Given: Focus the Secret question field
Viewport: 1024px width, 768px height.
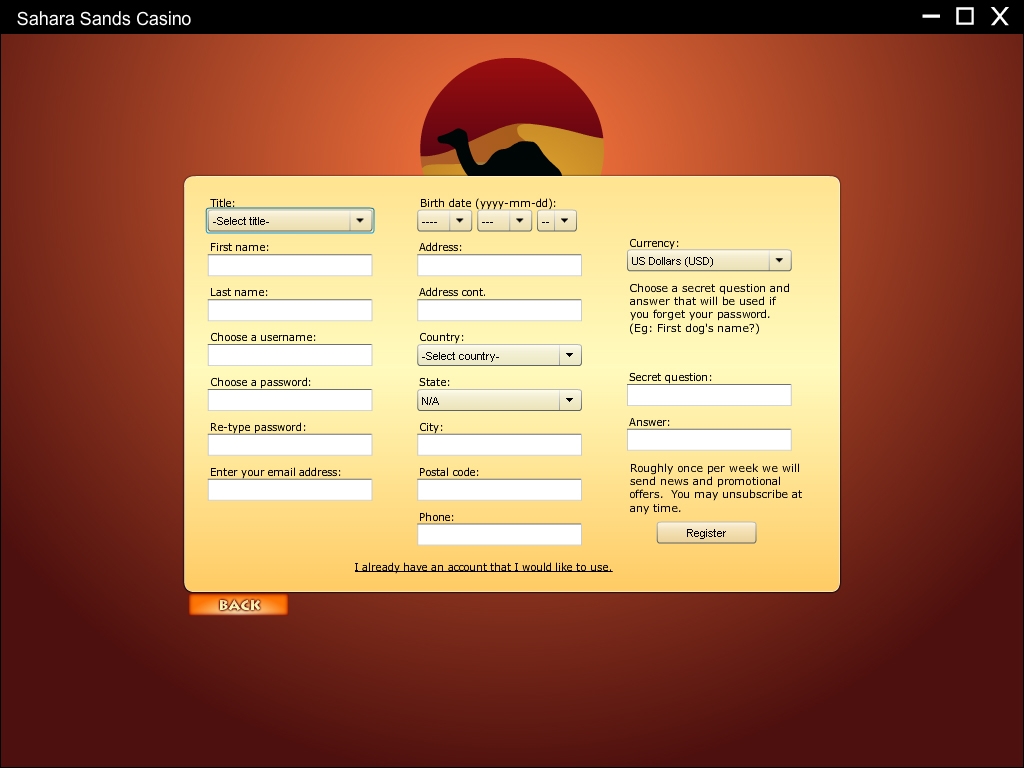Looking at the screenshot, I should (709, 395).
